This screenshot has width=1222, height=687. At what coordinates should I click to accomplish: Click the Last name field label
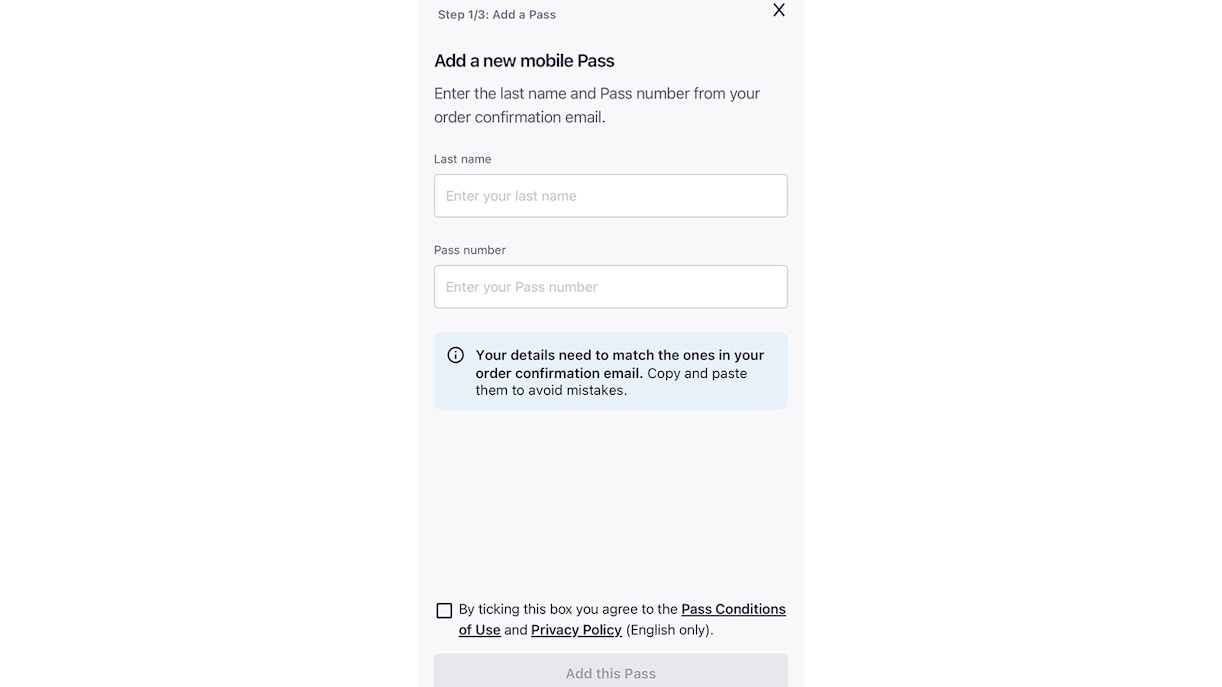462,158
